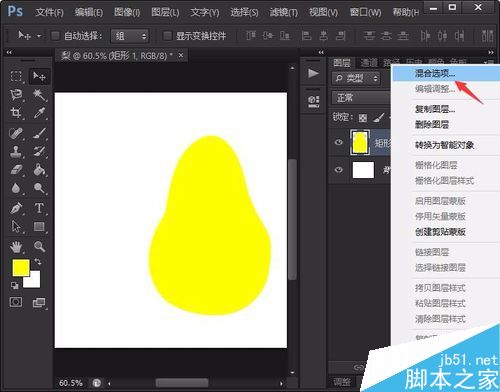Reset default foreground and background colors

[x=14, y=285]
